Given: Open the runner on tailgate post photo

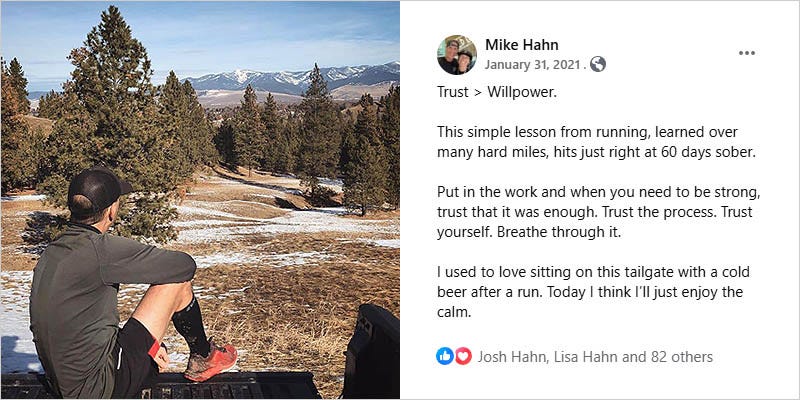Looking at the screenshot, I should 200,200.
